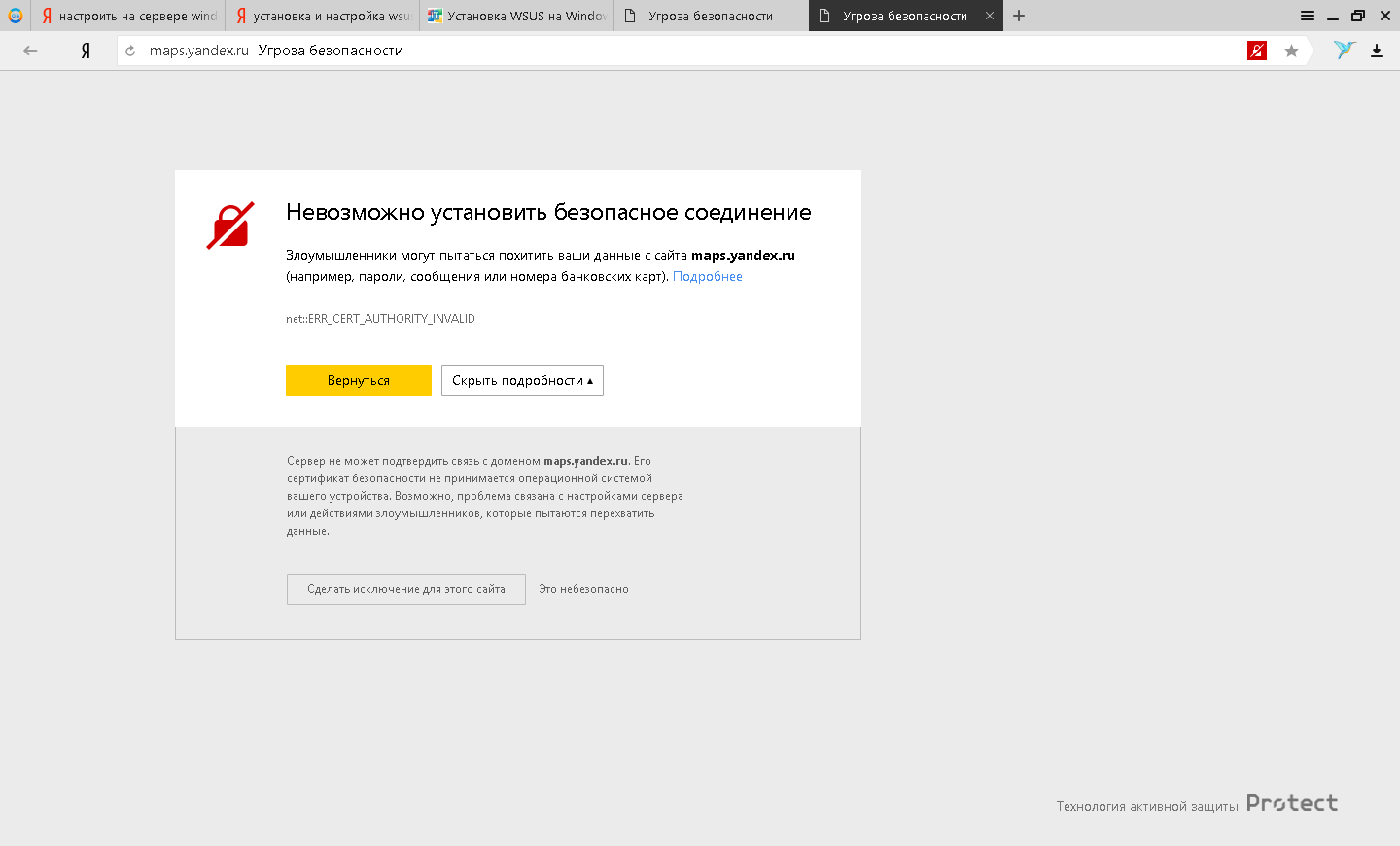The height and width of the screenshot is (846, 1400).
Task: Open the browser hamburger menu
Action: point(1308,16)
